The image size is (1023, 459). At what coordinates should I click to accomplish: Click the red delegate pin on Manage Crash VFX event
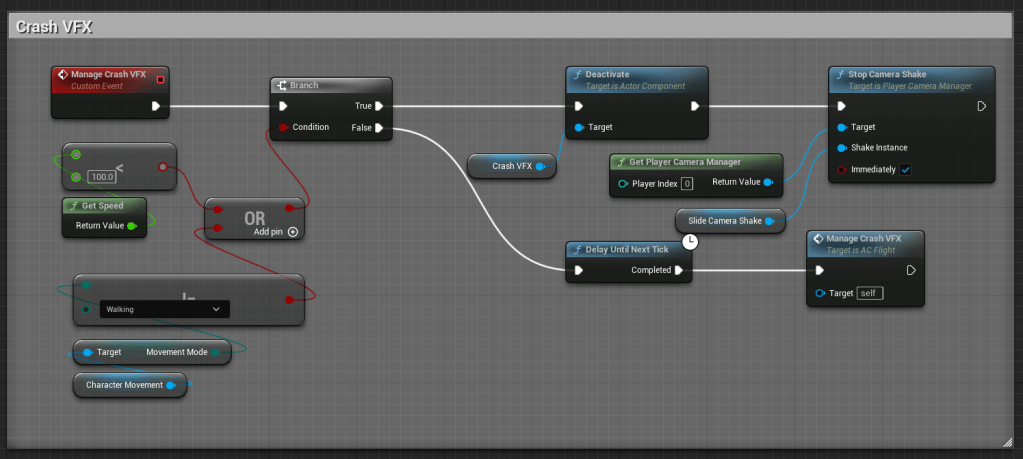pyautogui.click(x=161, y=79)
